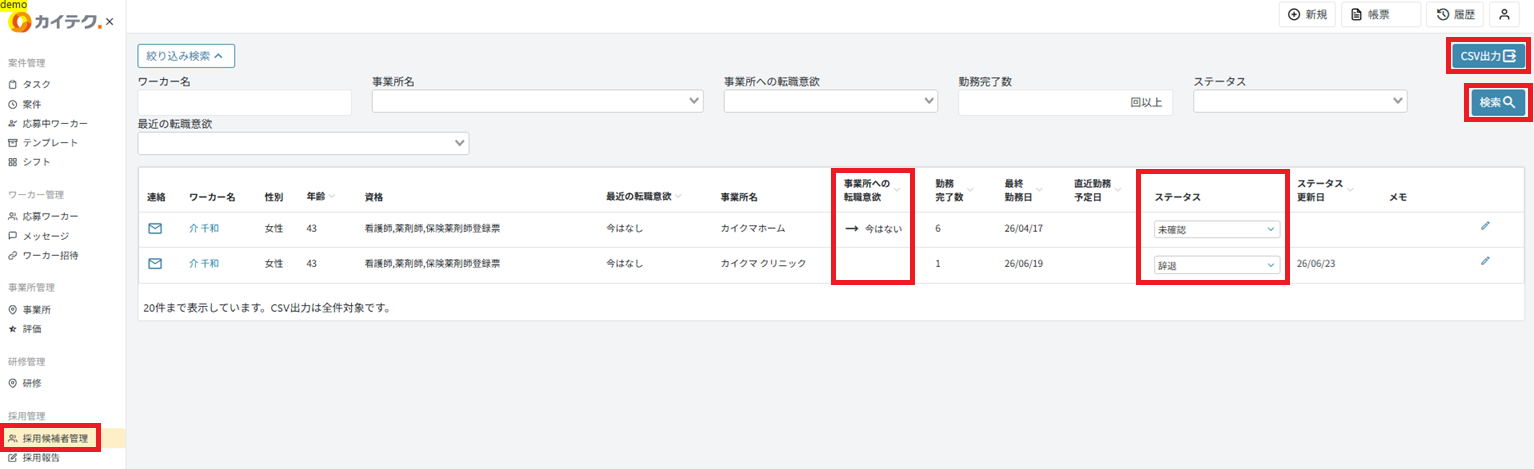Click the 26/06/23 status update date
This screenshot has width=1534, height=469.
pyautogui.click(x=1316, y=264)
